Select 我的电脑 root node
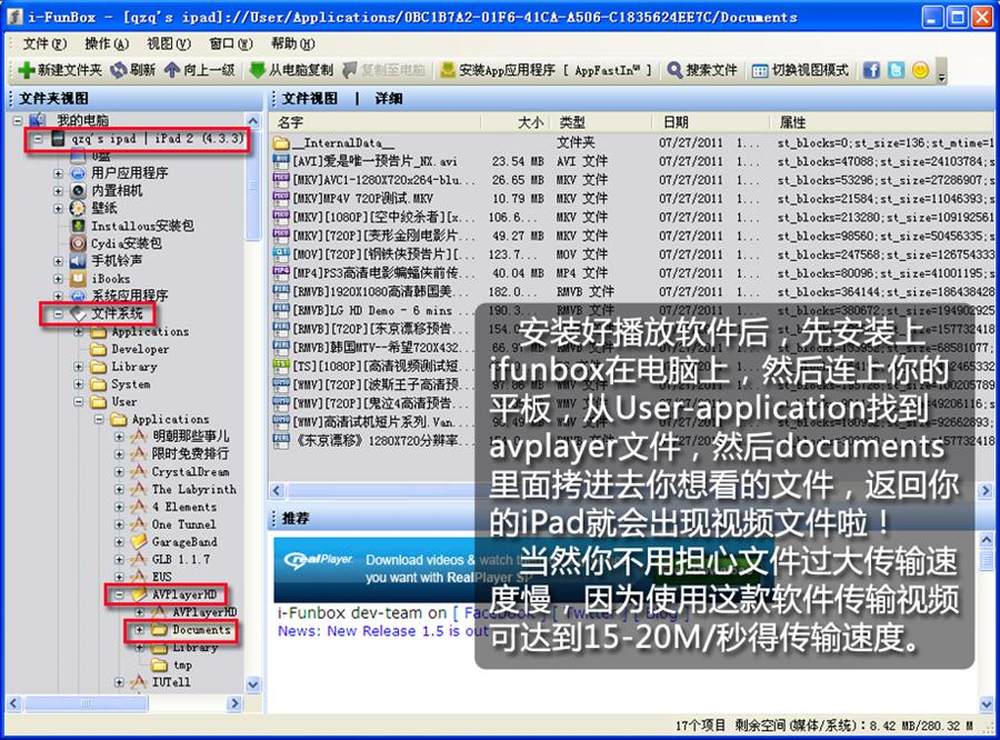1000x740 pixels. (82, 120)
